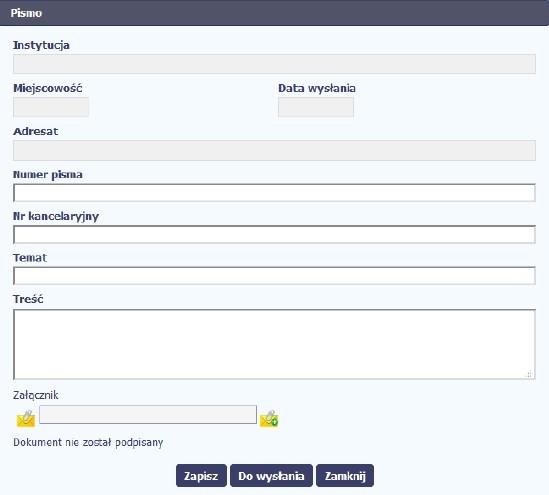This screenshot has height=495, width=549.
Task: Click the envelope attachment icon left of Załącznik field
Action: pos(26,418)
